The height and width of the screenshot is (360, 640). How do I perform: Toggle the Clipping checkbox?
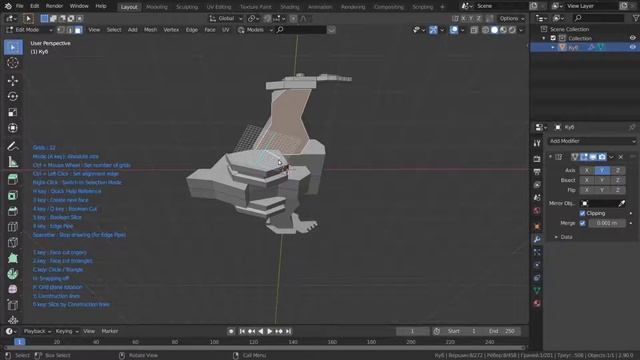[582, 213]
